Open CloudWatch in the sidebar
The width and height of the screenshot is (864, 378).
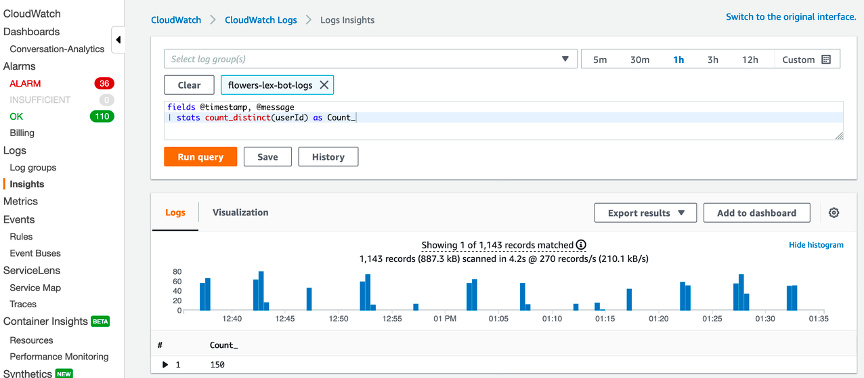(32, 14)
